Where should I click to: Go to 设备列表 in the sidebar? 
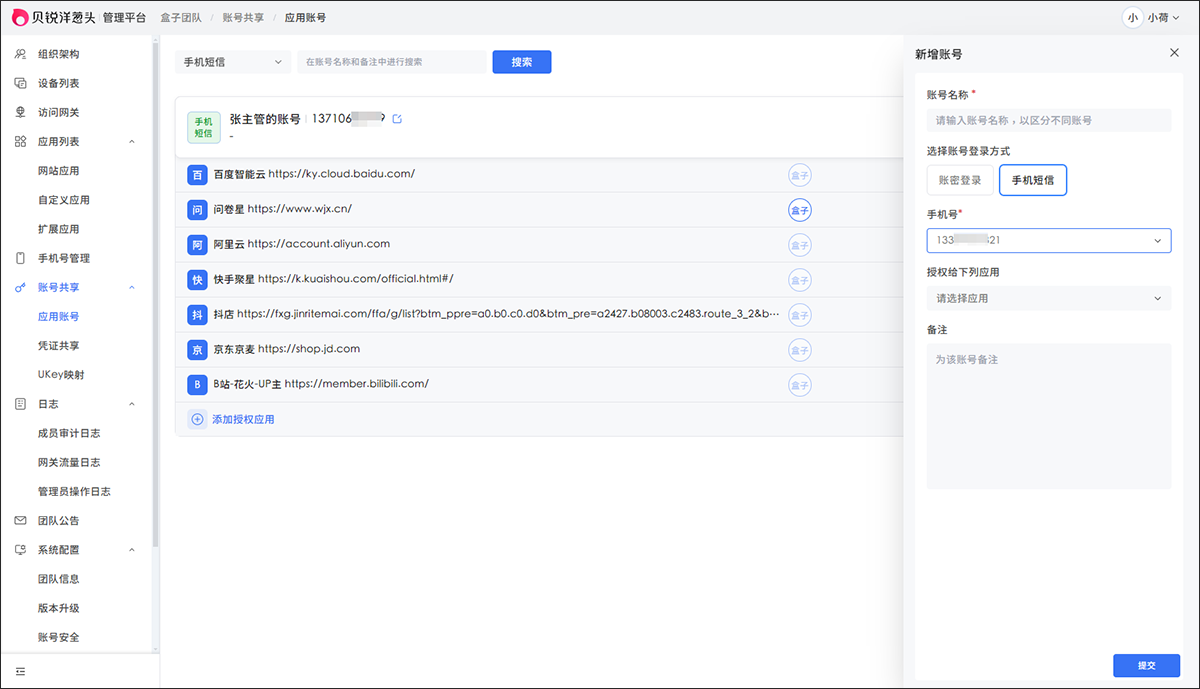58,84
